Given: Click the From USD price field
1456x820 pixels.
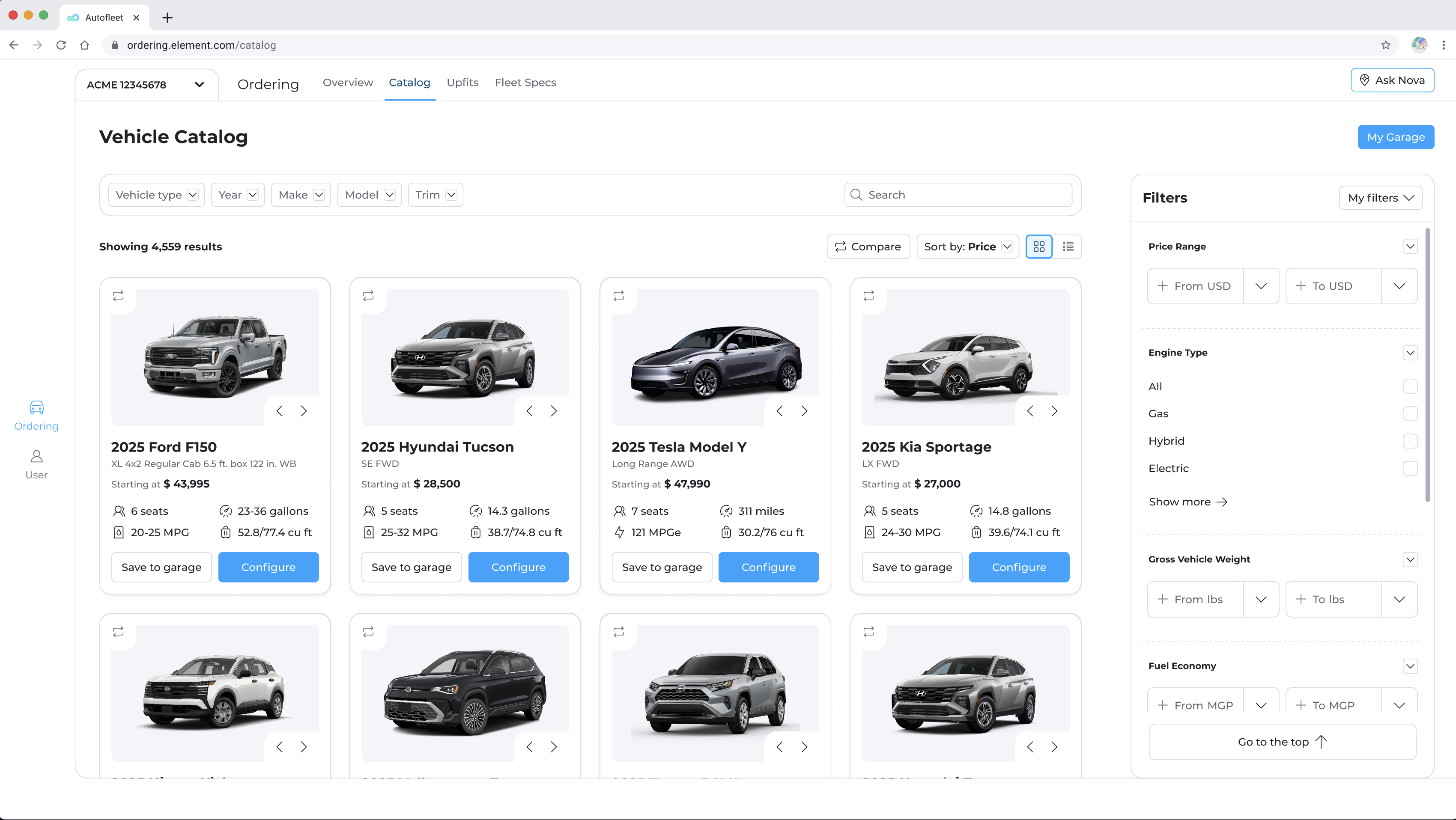Looking at the screenshot, I should 1196,286.
